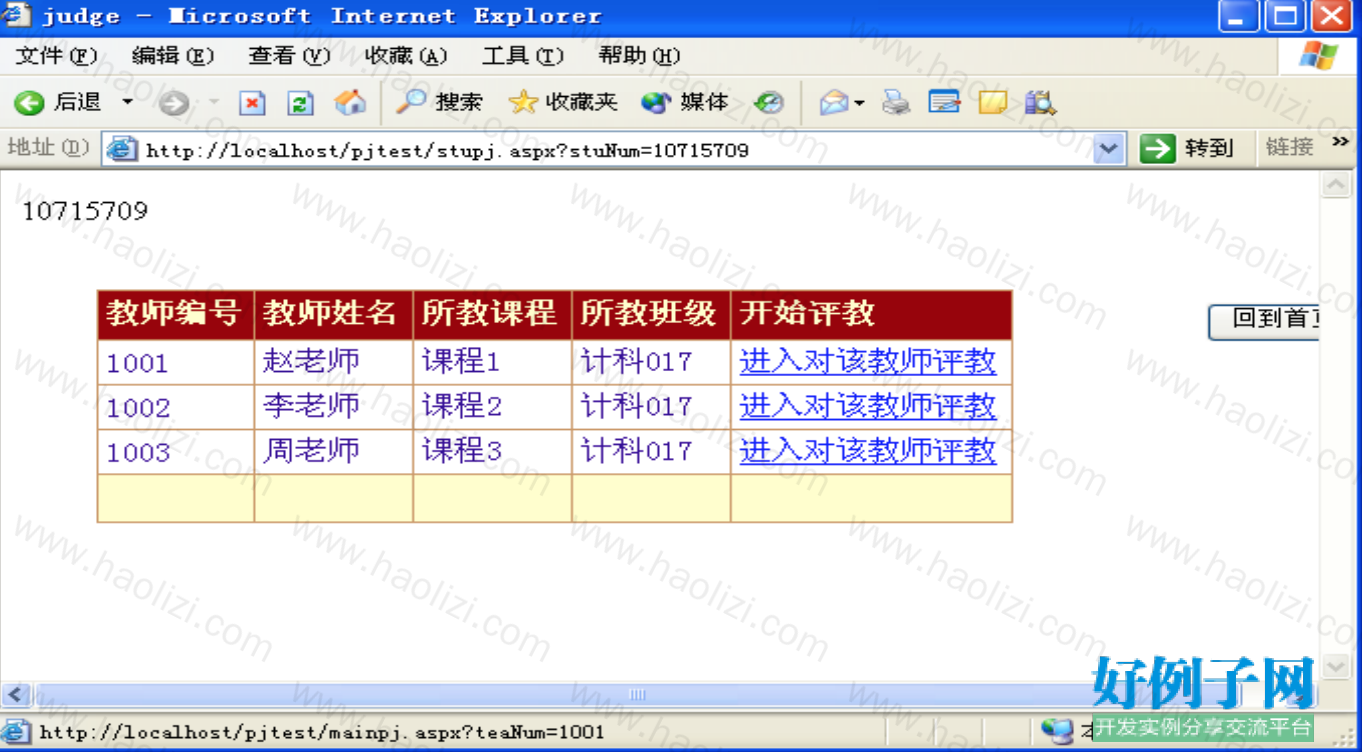The image size is (1362, 752).
Task: Click the Forward arrow icon
Action: click(174, 102)
